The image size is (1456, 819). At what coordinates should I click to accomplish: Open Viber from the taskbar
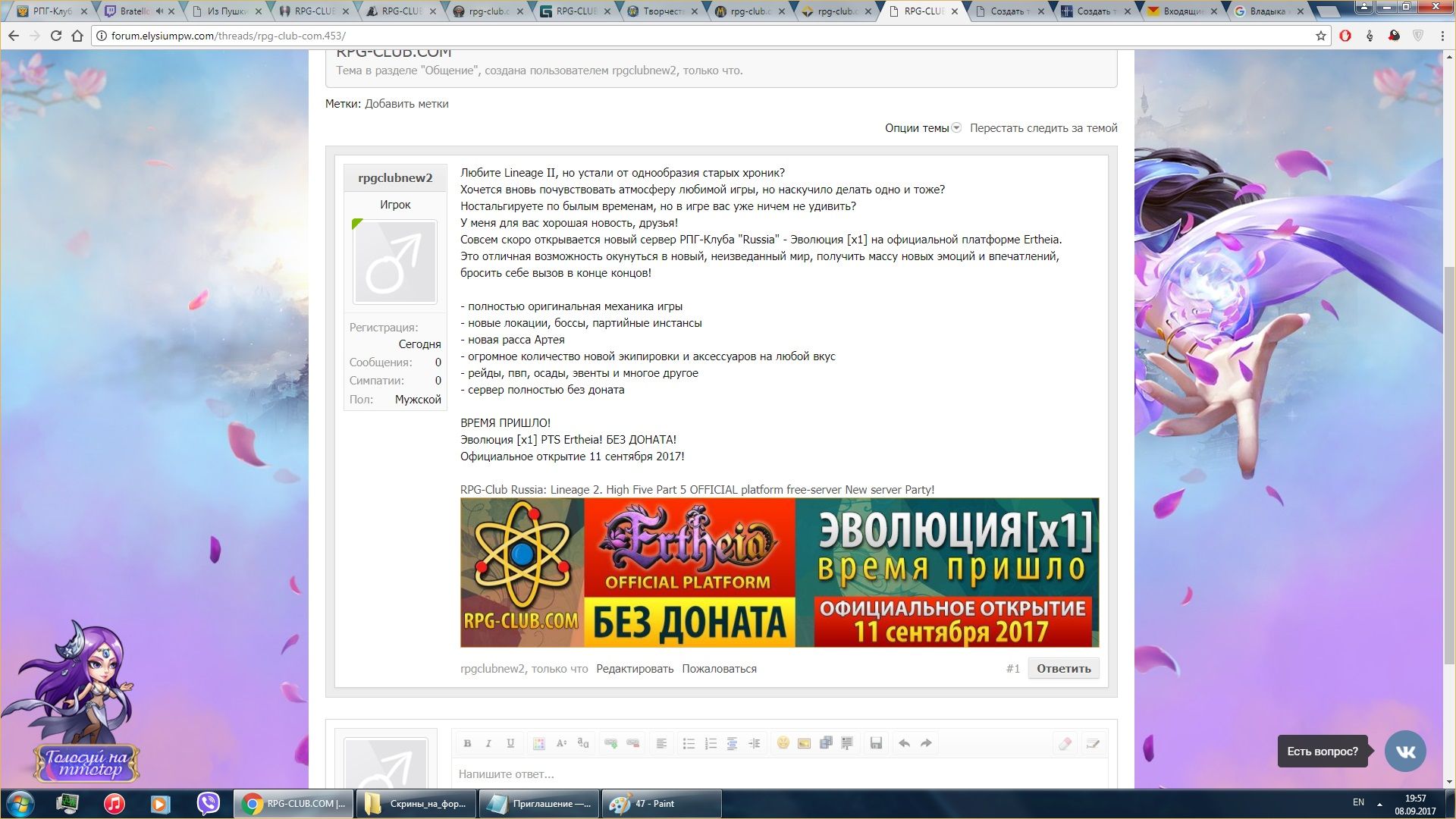(208, 804)
